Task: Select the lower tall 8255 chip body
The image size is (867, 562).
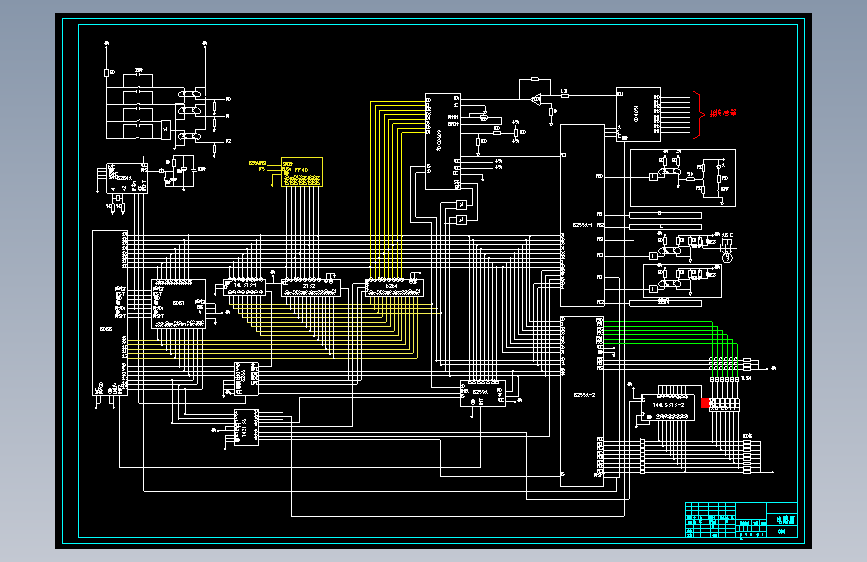Action: tap(582, 402)
